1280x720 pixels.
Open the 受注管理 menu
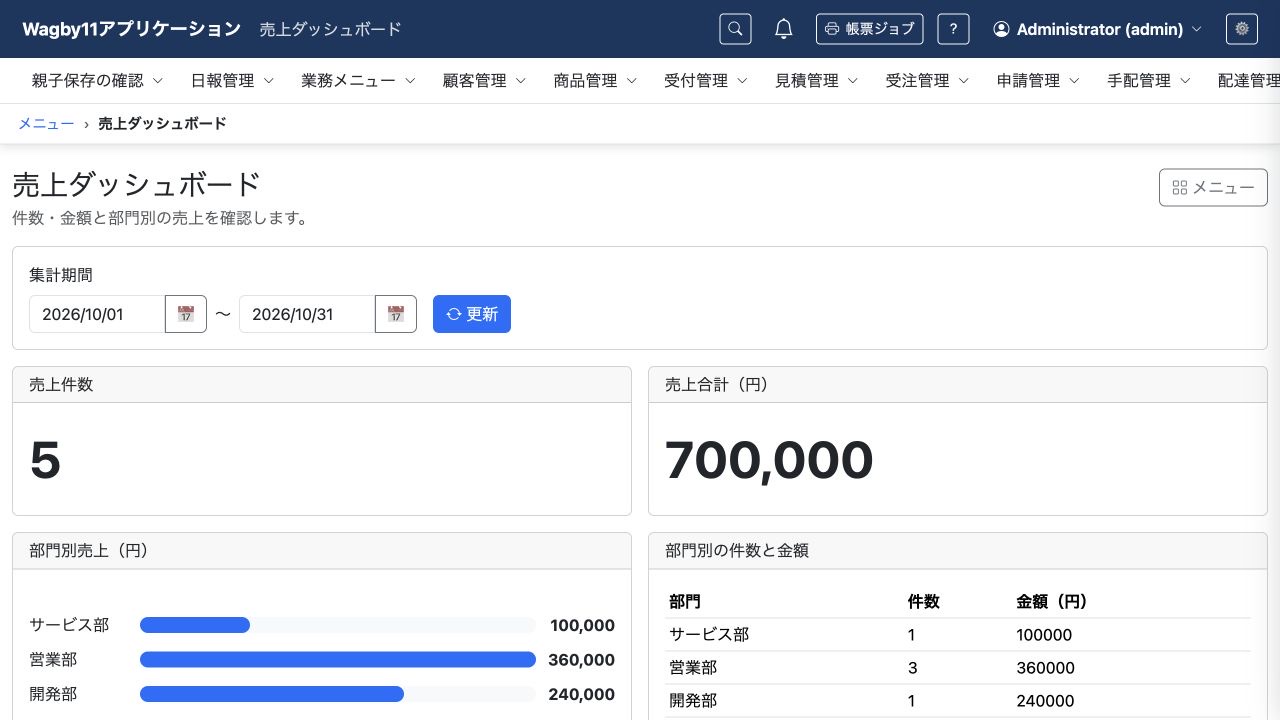(928, 81)
